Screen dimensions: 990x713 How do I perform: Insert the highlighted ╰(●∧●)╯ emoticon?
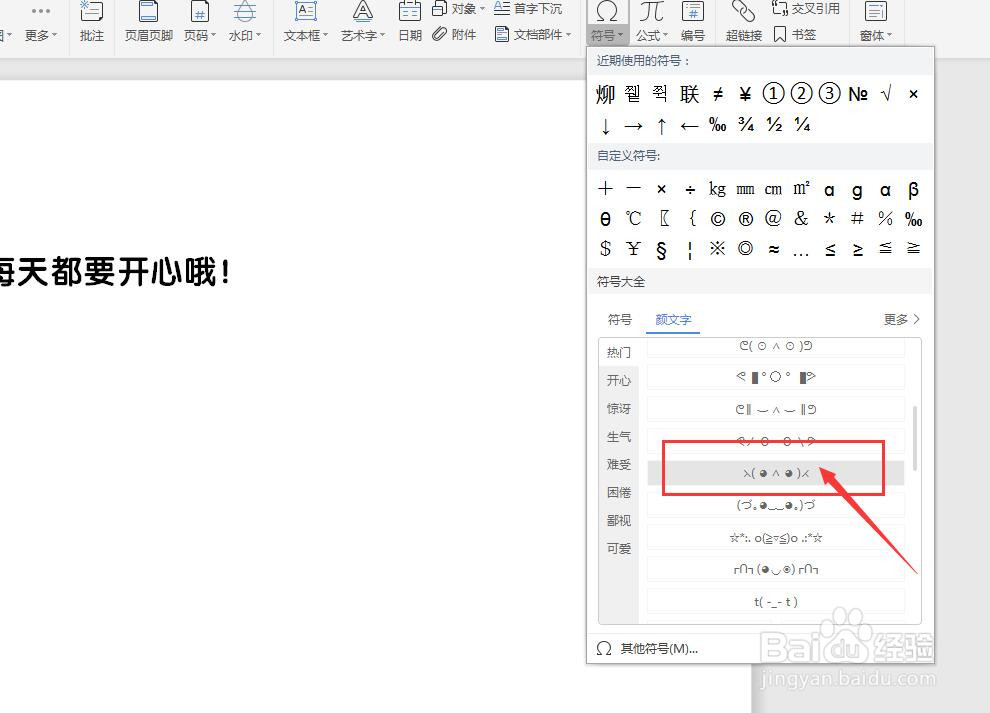click(775, 472)
